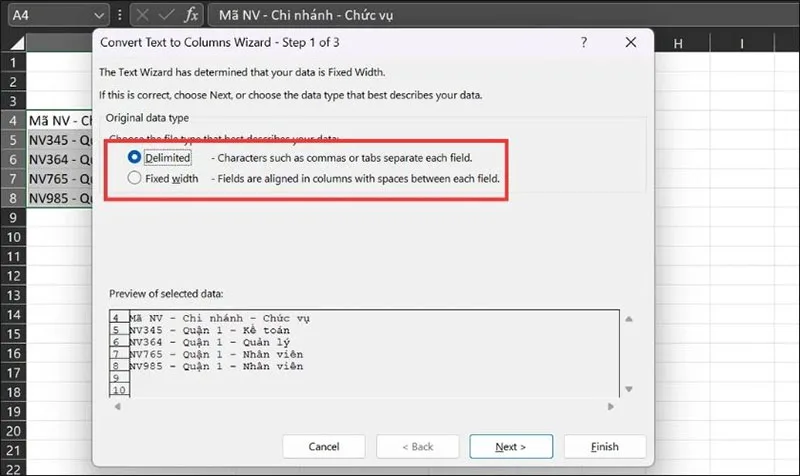This screenshot has height=476, width=800.
Task: Click preview line 'NV345 - Quận 1 - Kế toán'
Action: tap(210, 330)
